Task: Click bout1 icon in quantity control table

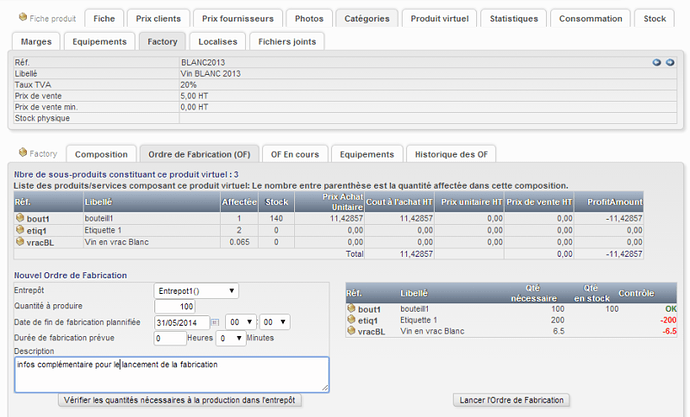Action: pos(351,310)
